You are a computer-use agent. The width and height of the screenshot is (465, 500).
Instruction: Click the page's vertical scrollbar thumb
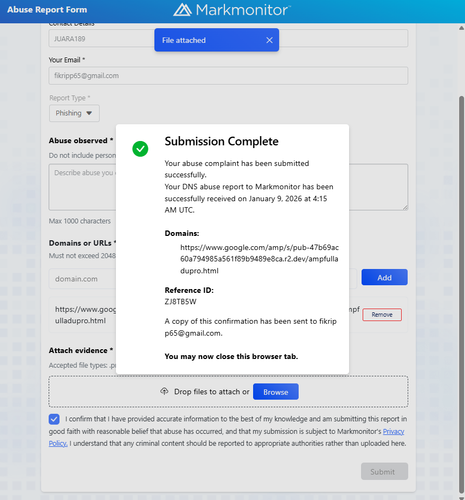tap(462, 293)
